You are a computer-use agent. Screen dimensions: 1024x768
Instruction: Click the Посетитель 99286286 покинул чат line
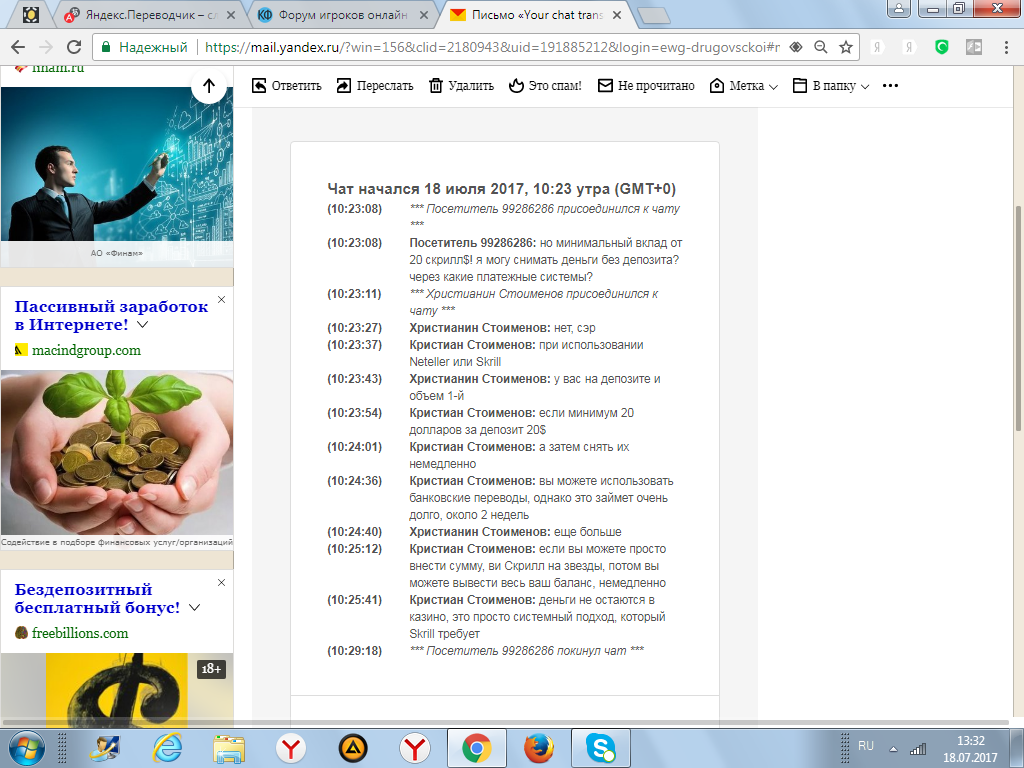pos(526,650)
